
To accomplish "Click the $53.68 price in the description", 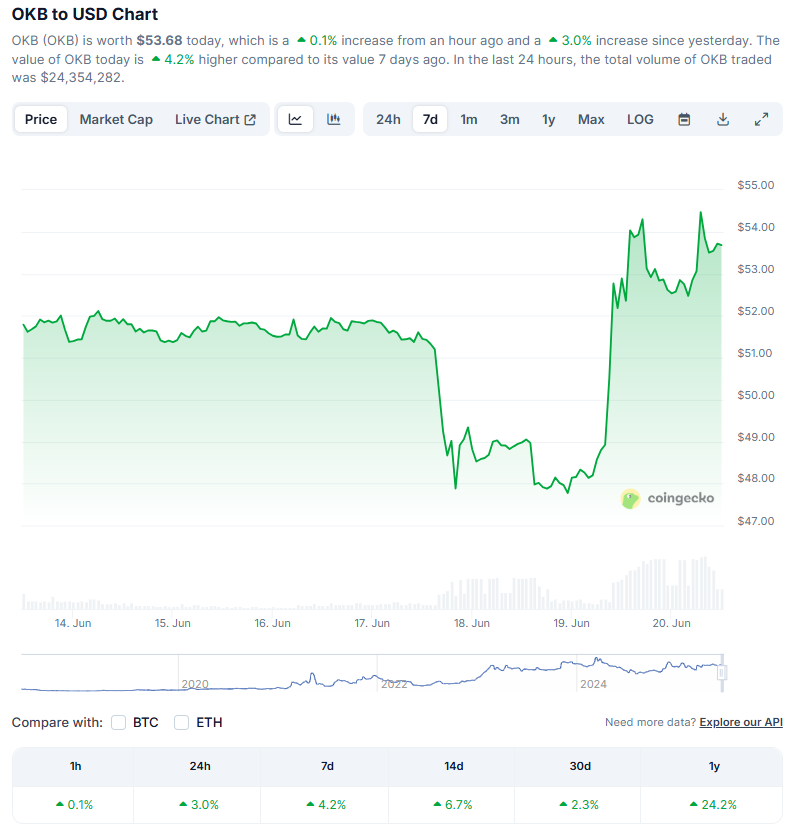I will [x=159, y=41].
